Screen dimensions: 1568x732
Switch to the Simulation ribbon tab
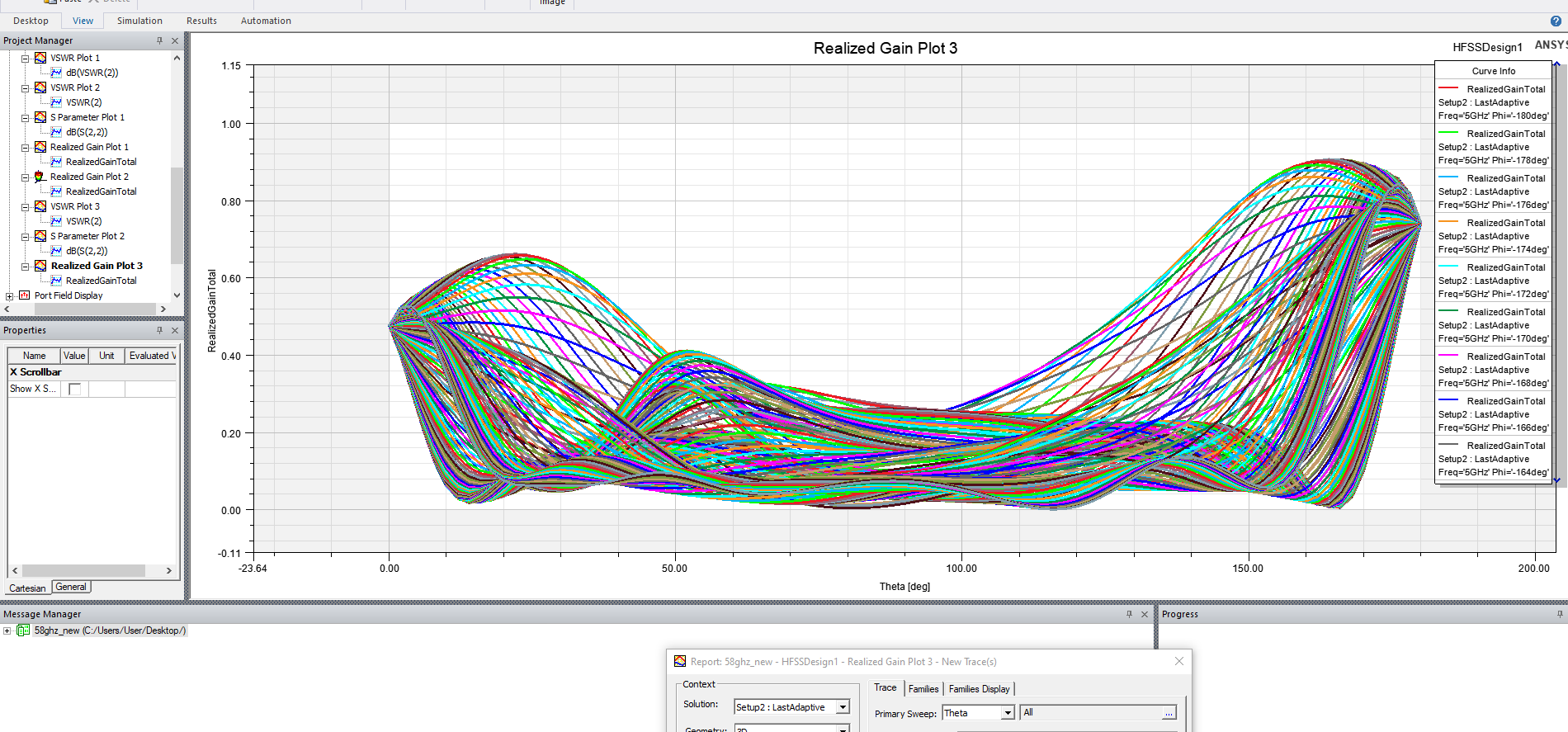coord(139,21)
